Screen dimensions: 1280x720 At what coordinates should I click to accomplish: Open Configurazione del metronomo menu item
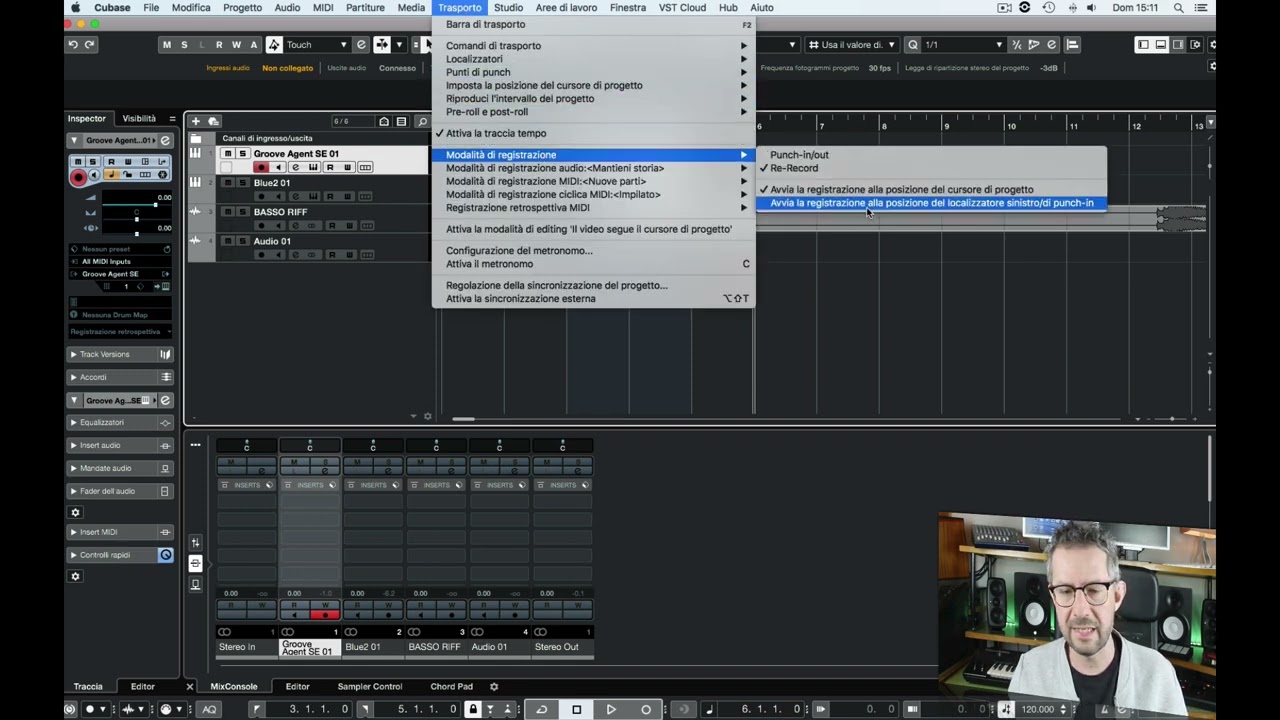click(593, 251)
